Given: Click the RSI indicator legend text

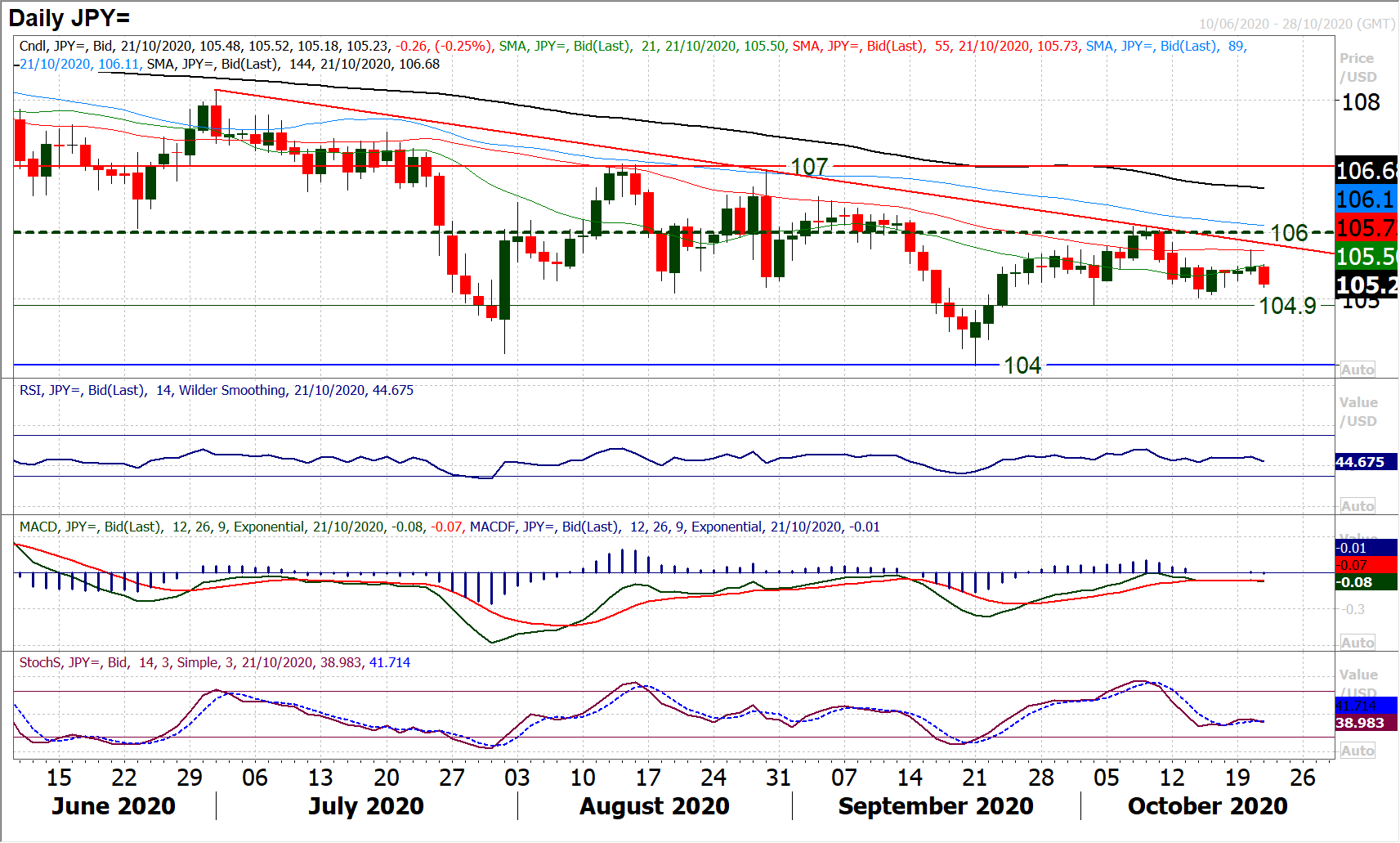Looking at the screenshot, I should 217,391.
